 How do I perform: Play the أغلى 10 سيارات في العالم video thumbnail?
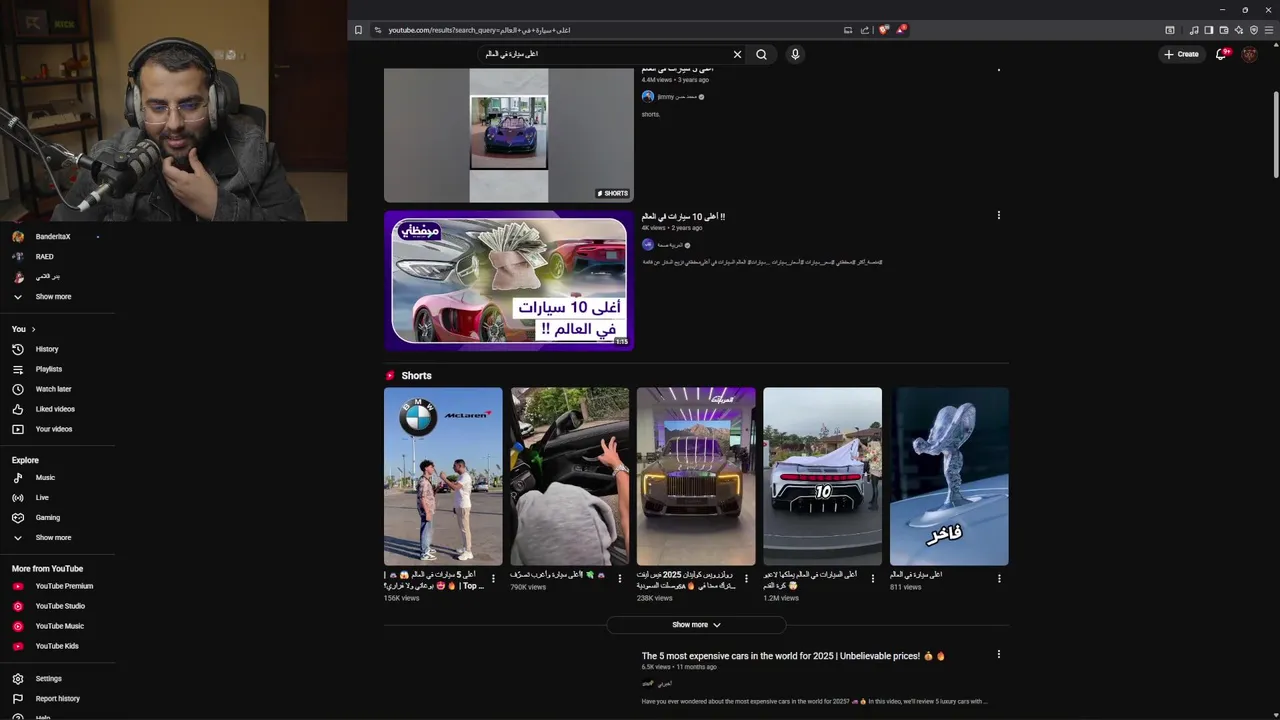(509, 281)
